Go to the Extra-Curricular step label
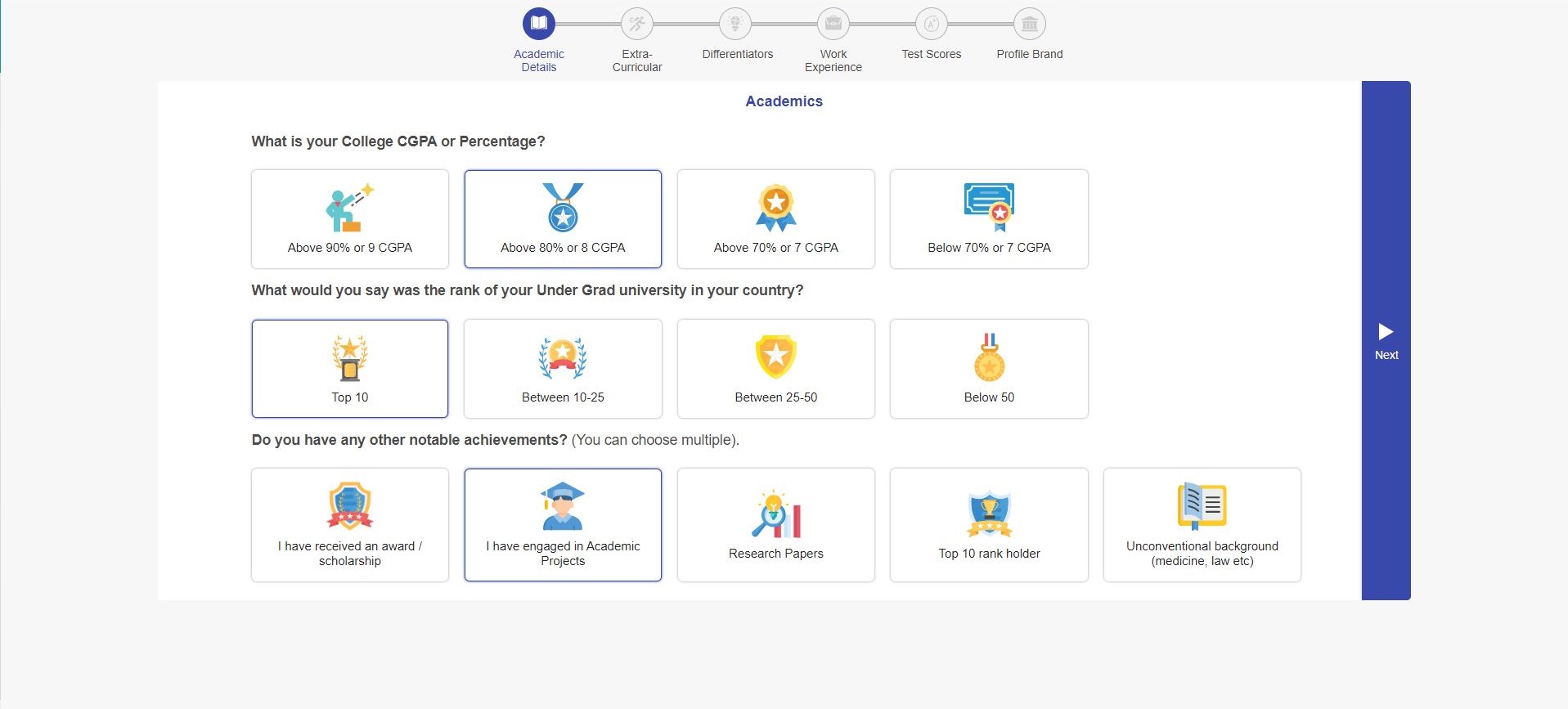The height and width of the screenshot is (709, 1568). point(637,61)
